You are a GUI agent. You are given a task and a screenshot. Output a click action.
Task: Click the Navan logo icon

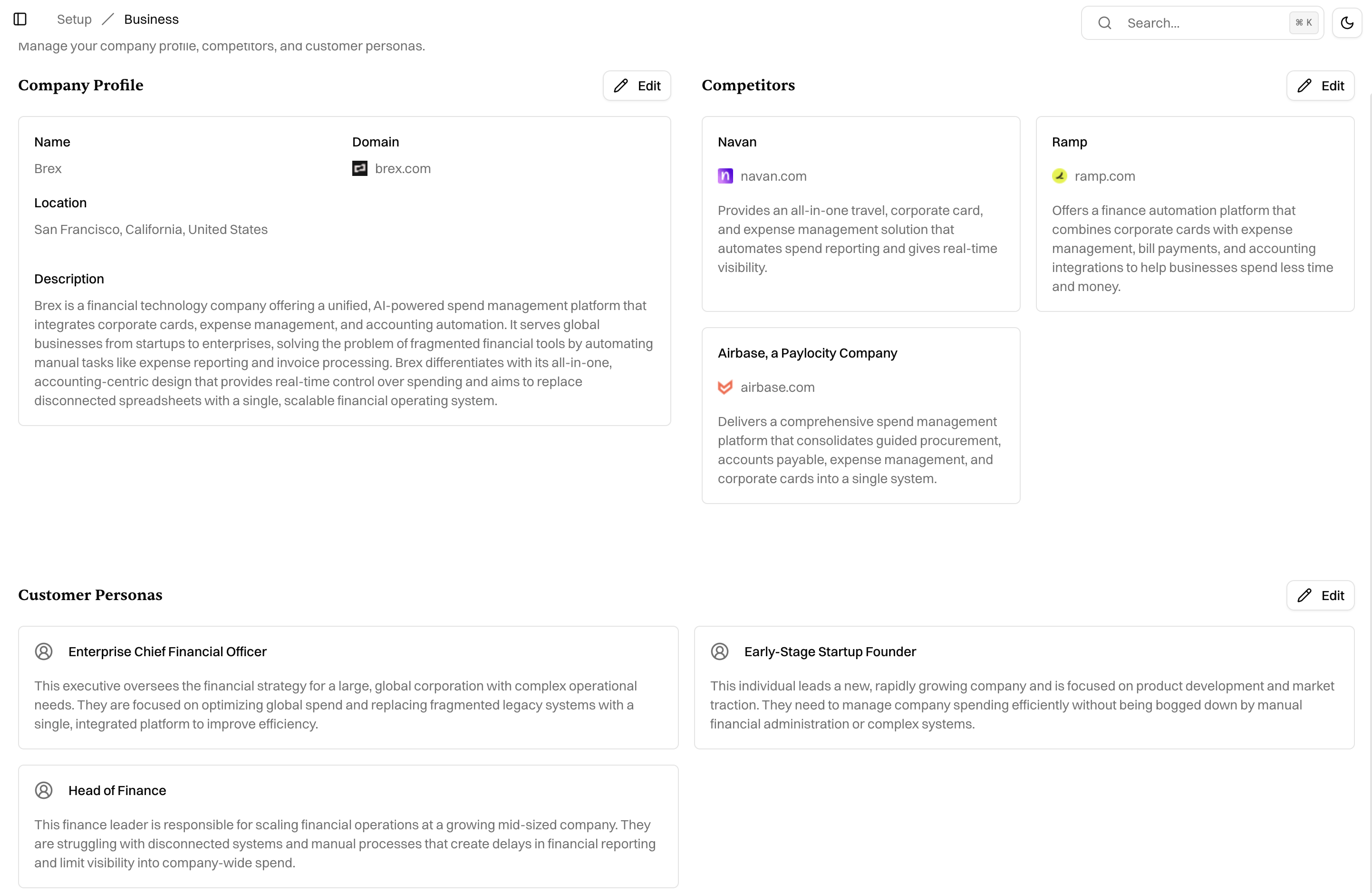click(x=725, y=176)
